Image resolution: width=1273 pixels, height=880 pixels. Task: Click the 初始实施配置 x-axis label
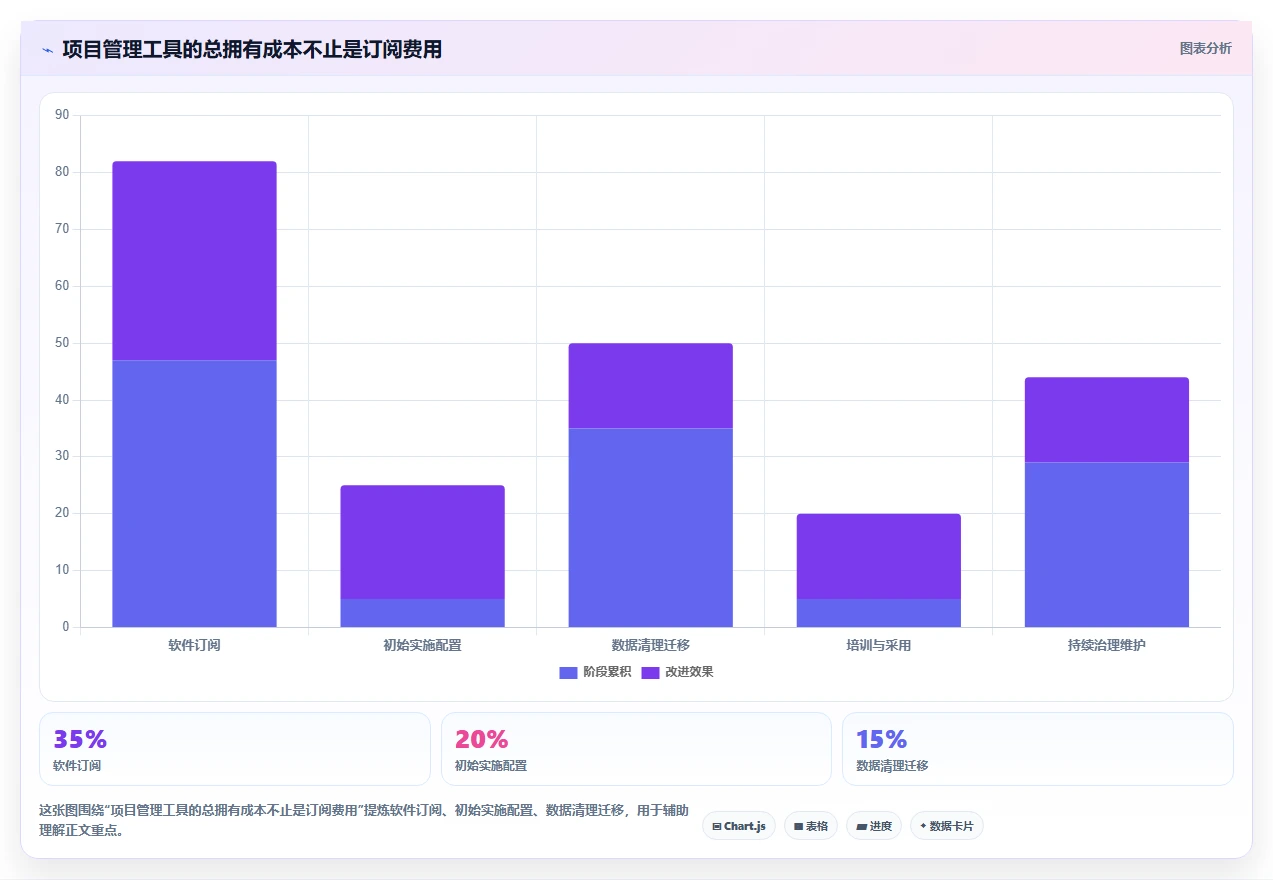pyautogui.click(x=422, y=645)
